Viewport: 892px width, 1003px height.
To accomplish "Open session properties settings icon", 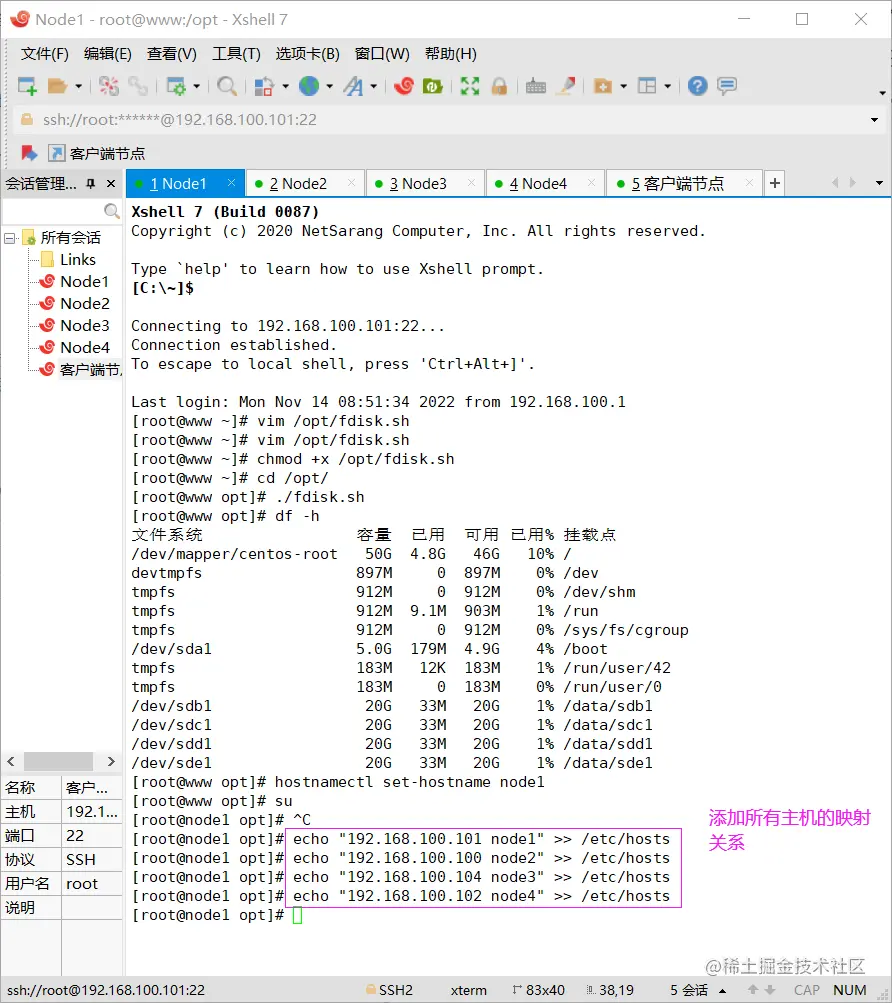I will pos(176,86).
